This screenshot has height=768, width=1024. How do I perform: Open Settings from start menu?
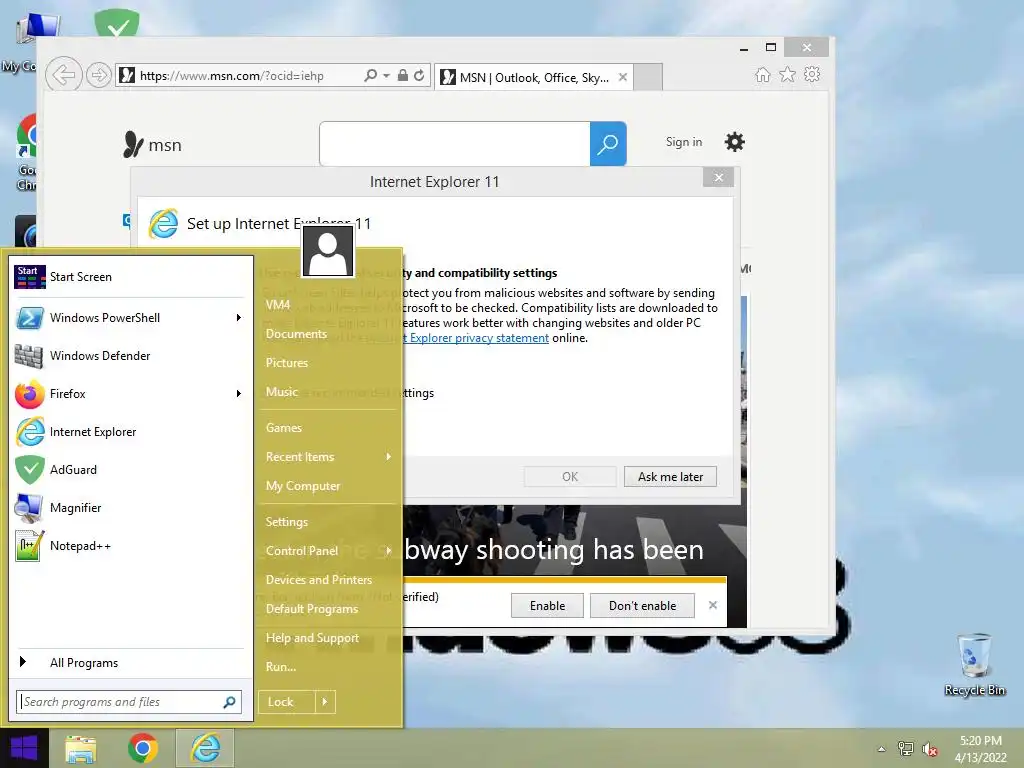click(x=286, y=522)
